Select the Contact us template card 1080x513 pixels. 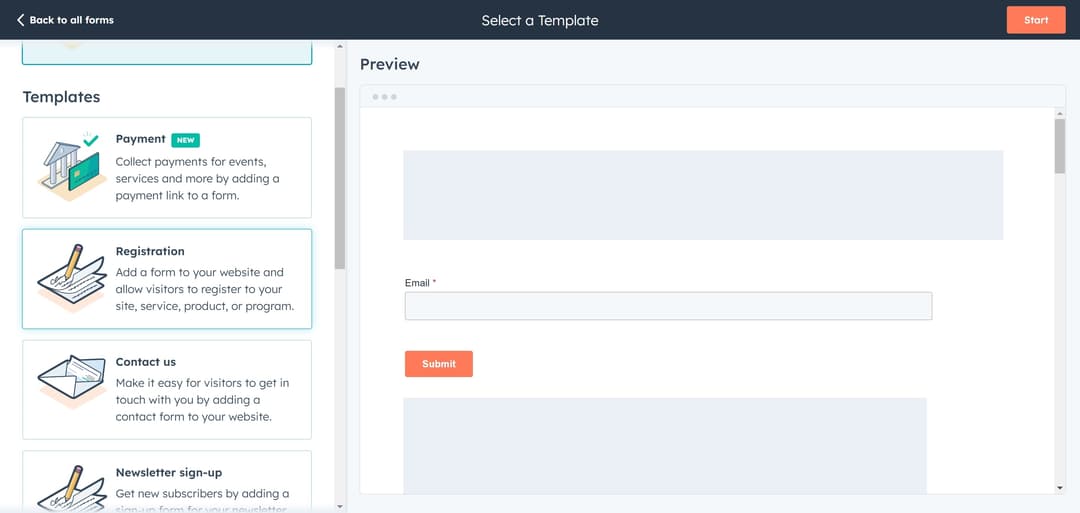point(167,389)
